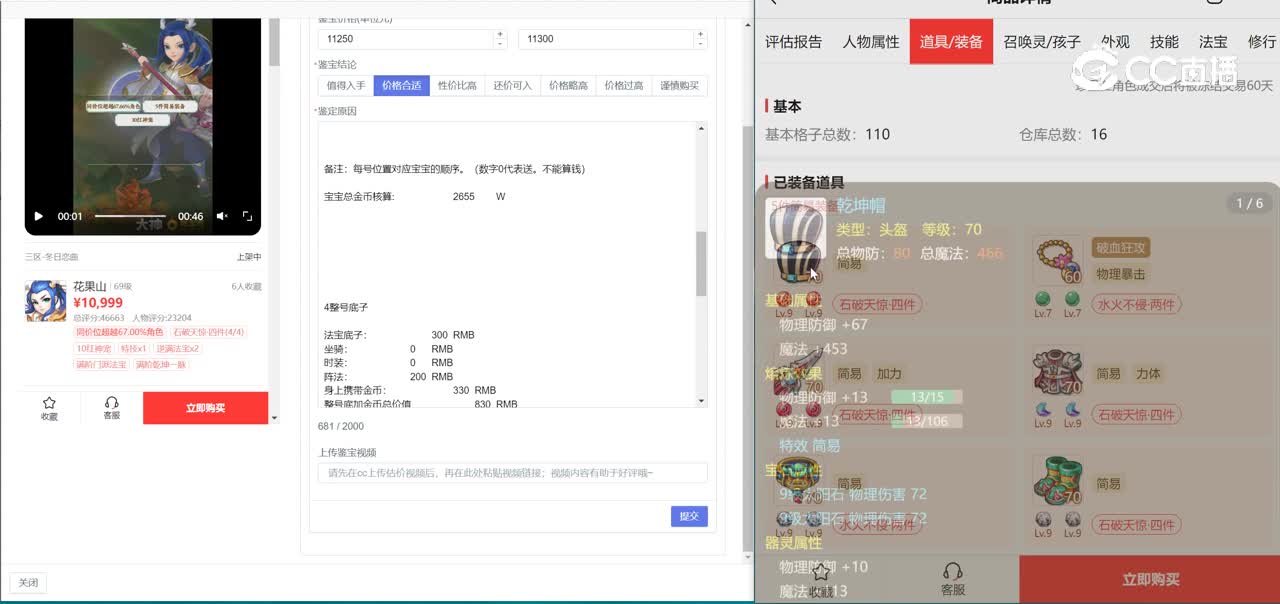Select the 性价比高 conclusion option

pos(457,86)
